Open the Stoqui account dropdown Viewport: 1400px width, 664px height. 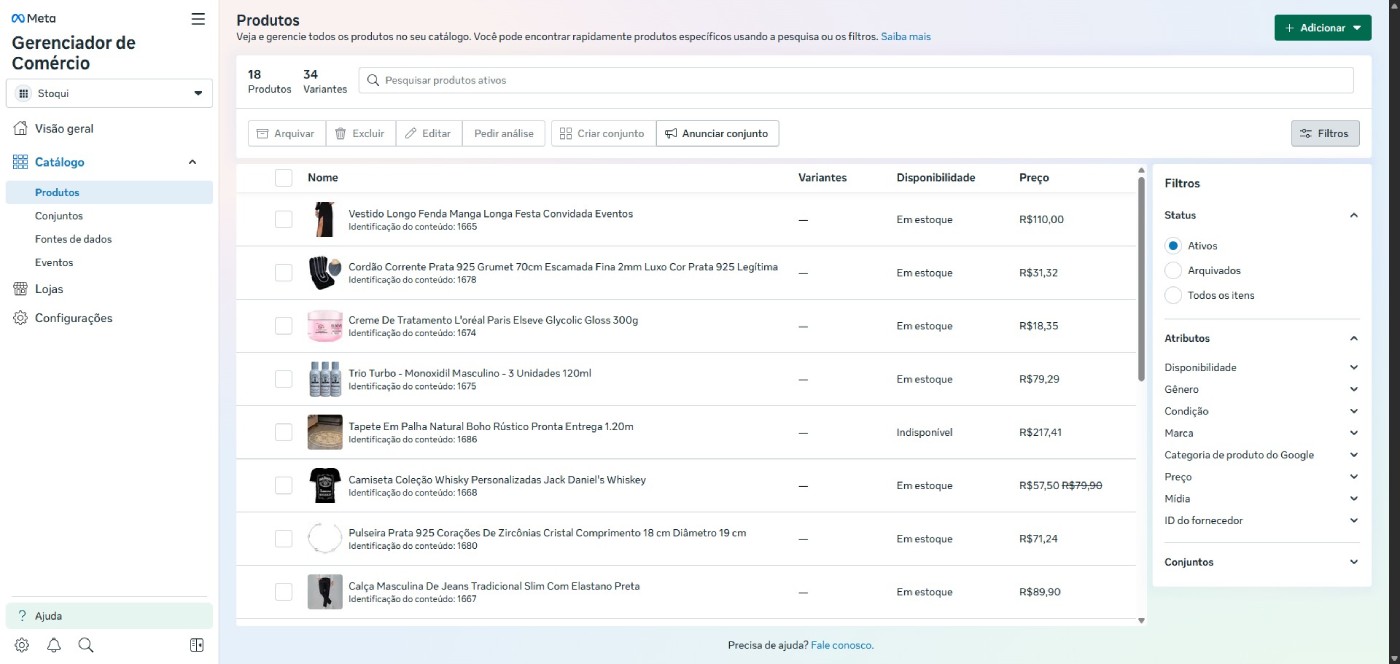tap(109, 93)
